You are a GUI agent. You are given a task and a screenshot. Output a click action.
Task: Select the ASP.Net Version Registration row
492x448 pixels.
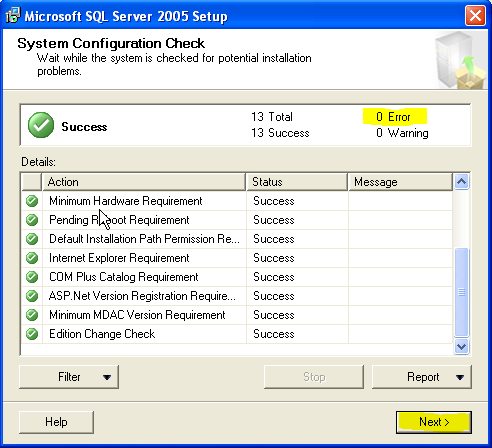(x=237, y=296)
